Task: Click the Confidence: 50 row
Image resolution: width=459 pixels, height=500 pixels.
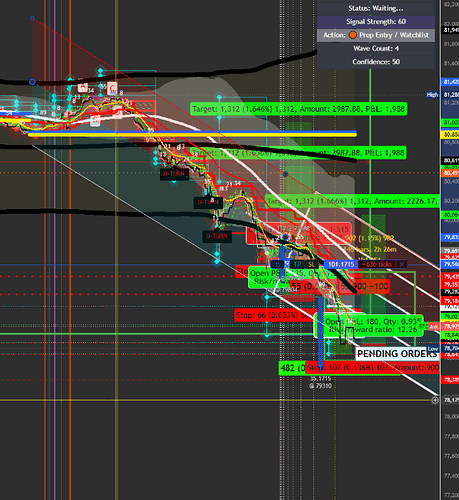Action: (x=376, y=62)
